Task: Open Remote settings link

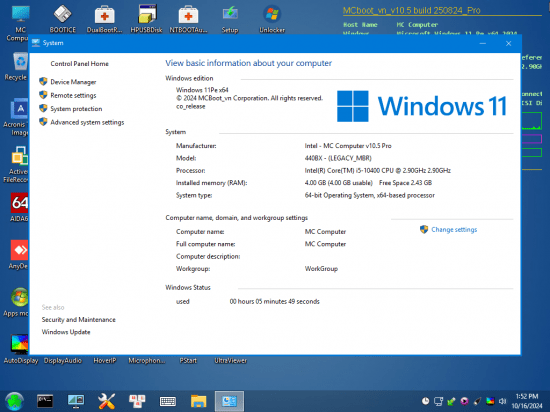Action: click(x=73, y=95)
